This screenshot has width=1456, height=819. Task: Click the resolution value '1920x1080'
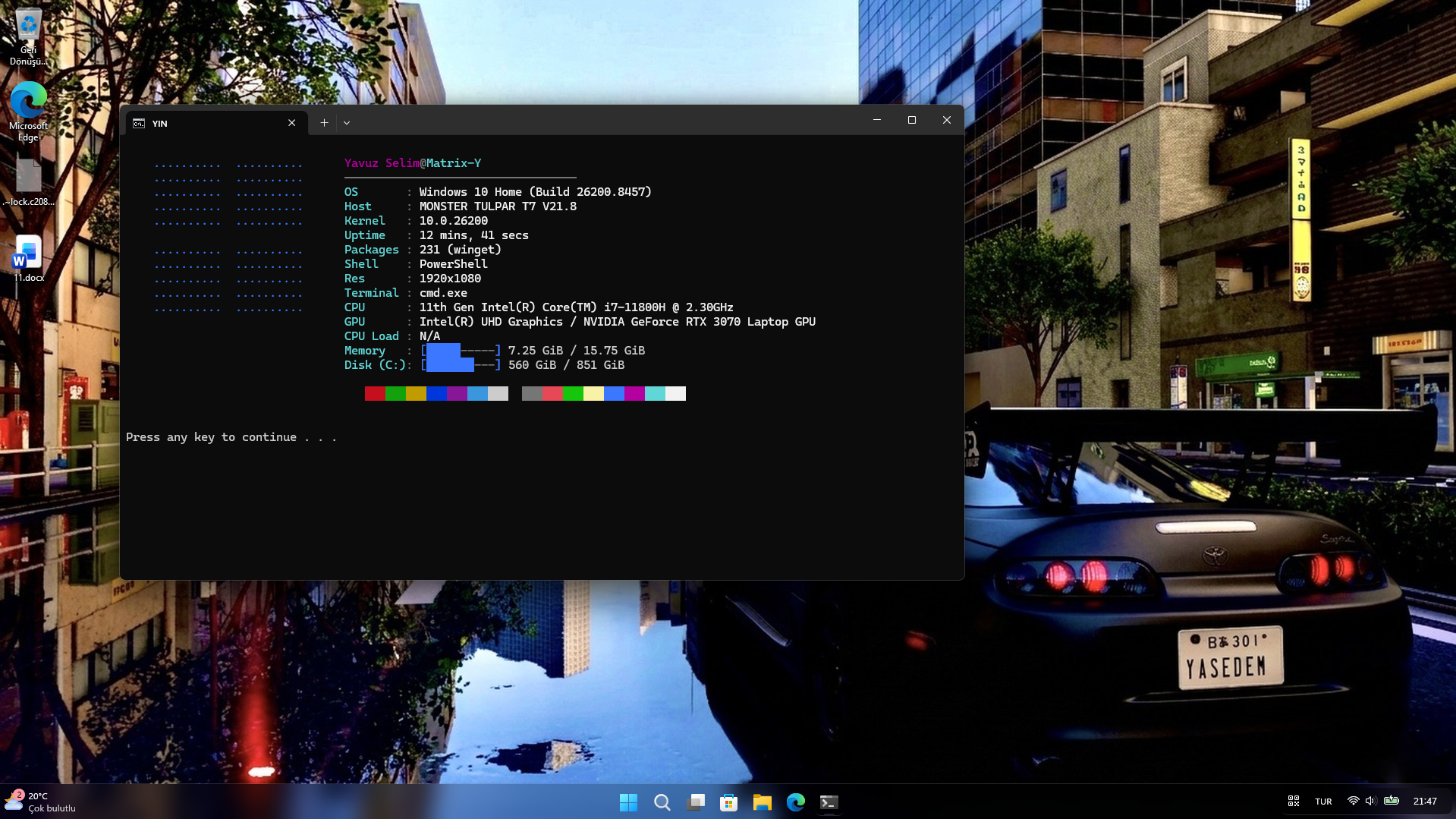coord(450,279)
